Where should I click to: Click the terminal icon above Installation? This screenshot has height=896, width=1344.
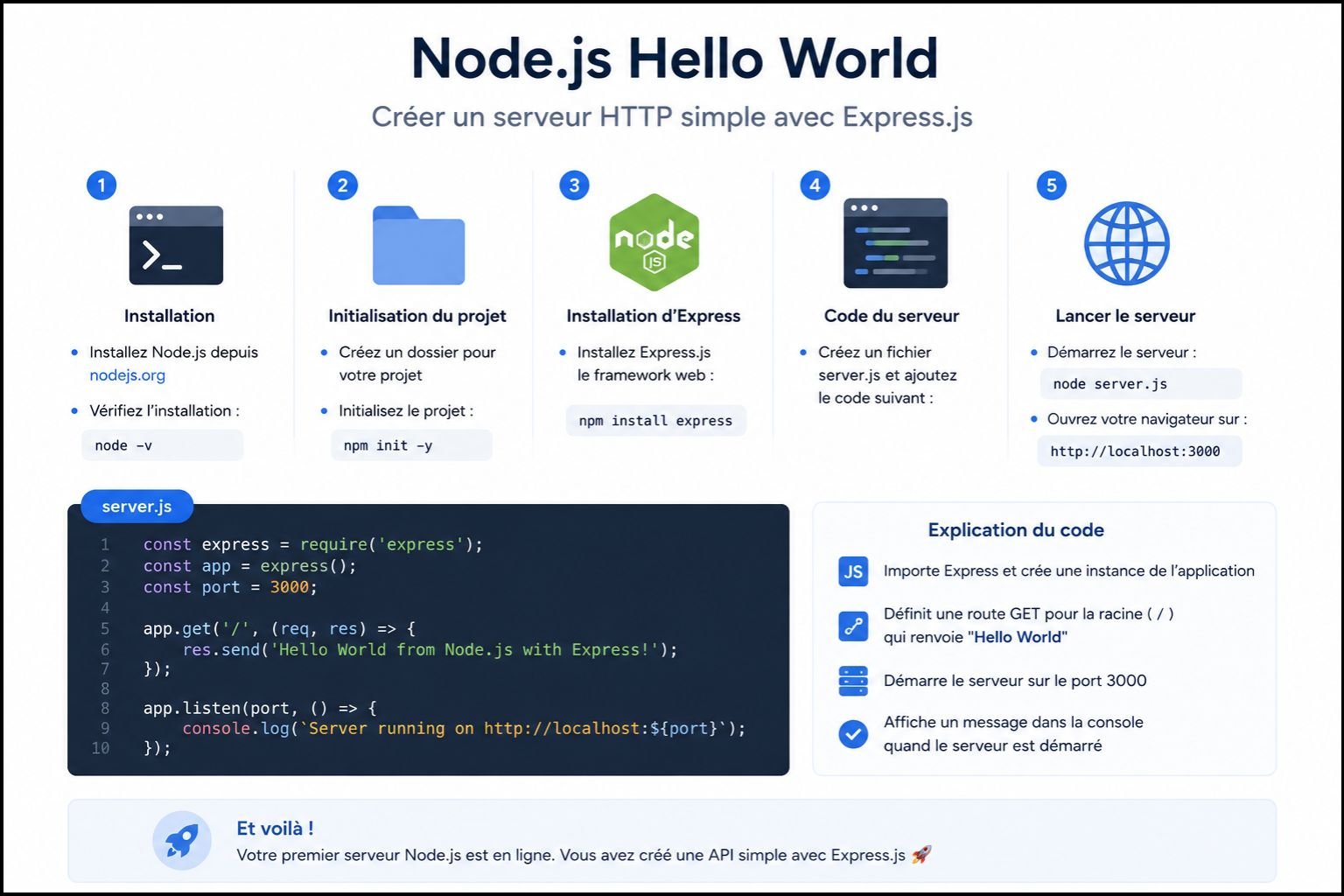(x=176, y=245)
